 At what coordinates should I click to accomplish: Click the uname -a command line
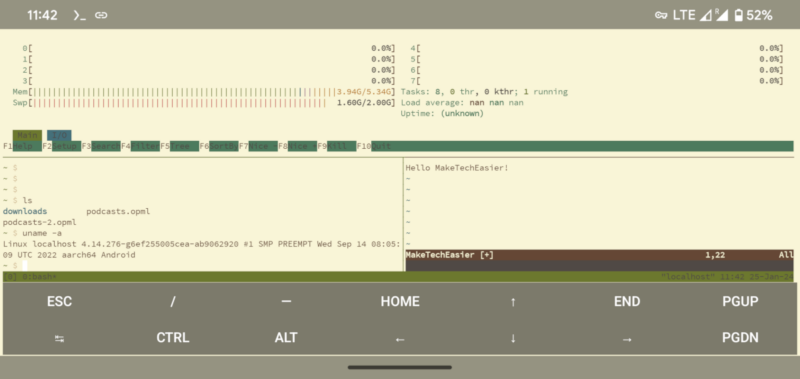pyautogui.click(x=42, y=233)
